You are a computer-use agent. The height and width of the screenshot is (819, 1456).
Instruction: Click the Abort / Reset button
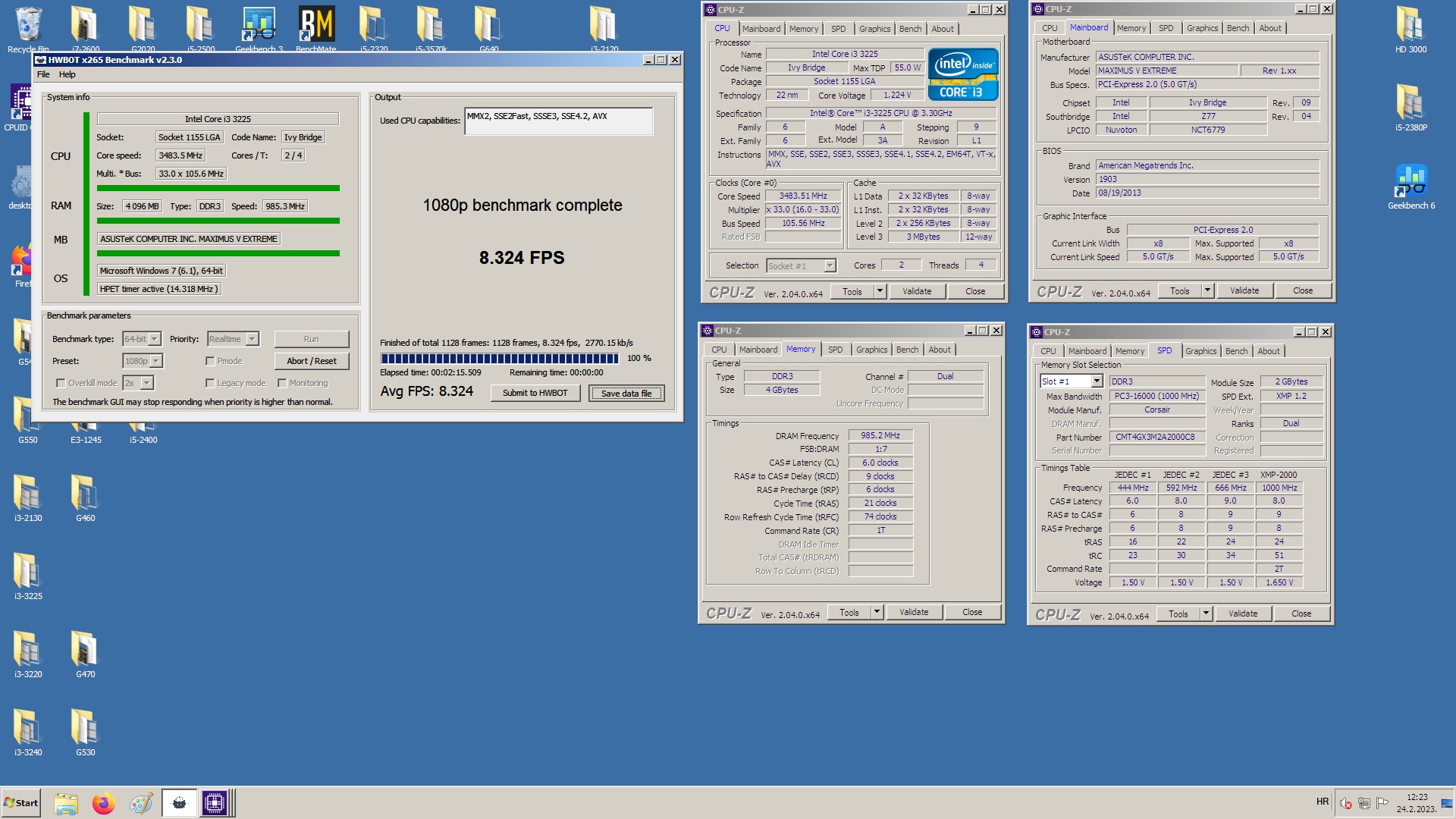312,361
